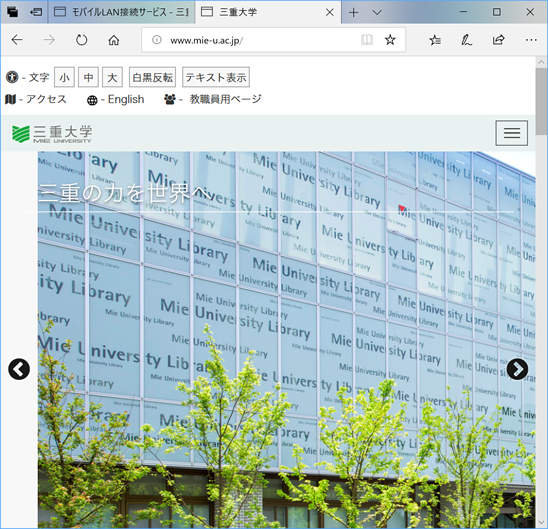Image resolution: width=548 pixels, height=529 pixels.
Task: Refresh the page with the reload icon
Action: 81,40
